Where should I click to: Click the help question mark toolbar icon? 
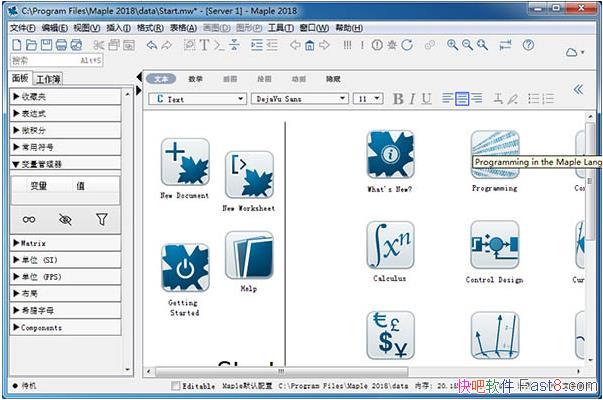528,45
